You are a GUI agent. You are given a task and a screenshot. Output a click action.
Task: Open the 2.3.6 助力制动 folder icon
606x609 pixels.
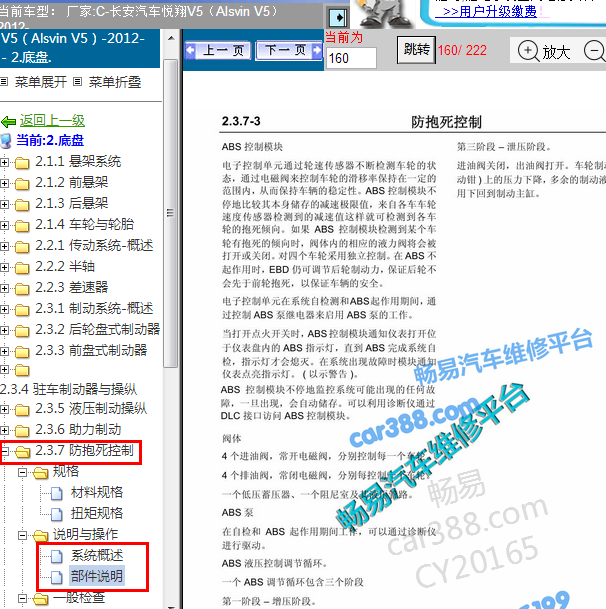click(x=22, y=431)
